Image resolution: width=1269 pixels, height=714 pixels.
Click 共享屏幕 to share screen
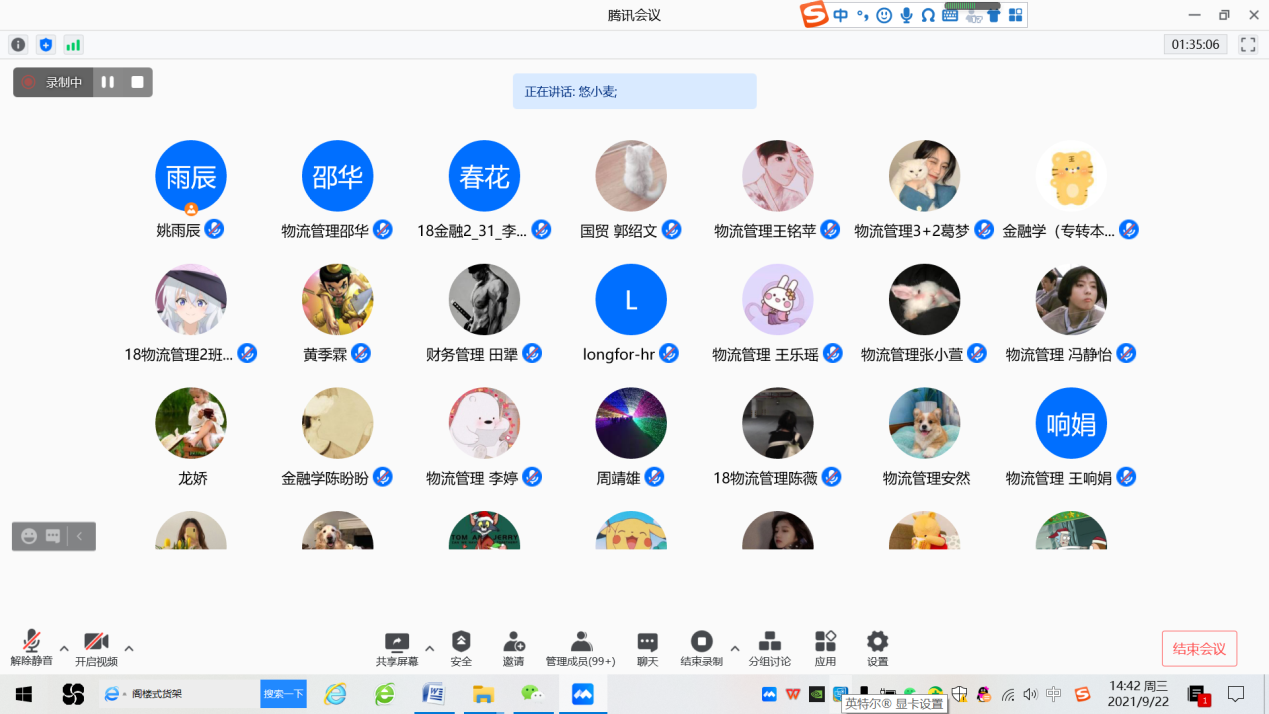396,648
